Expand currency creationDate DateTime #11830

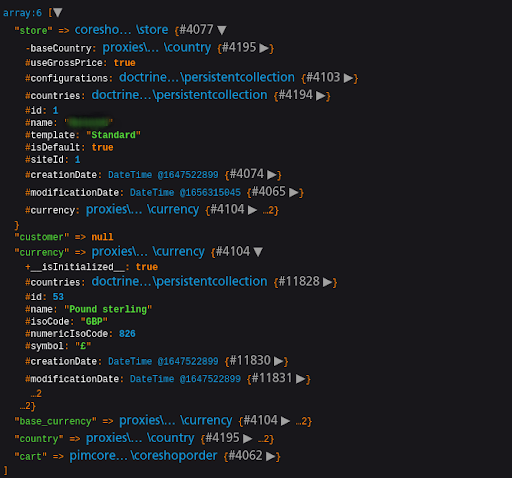pos(278,361)
